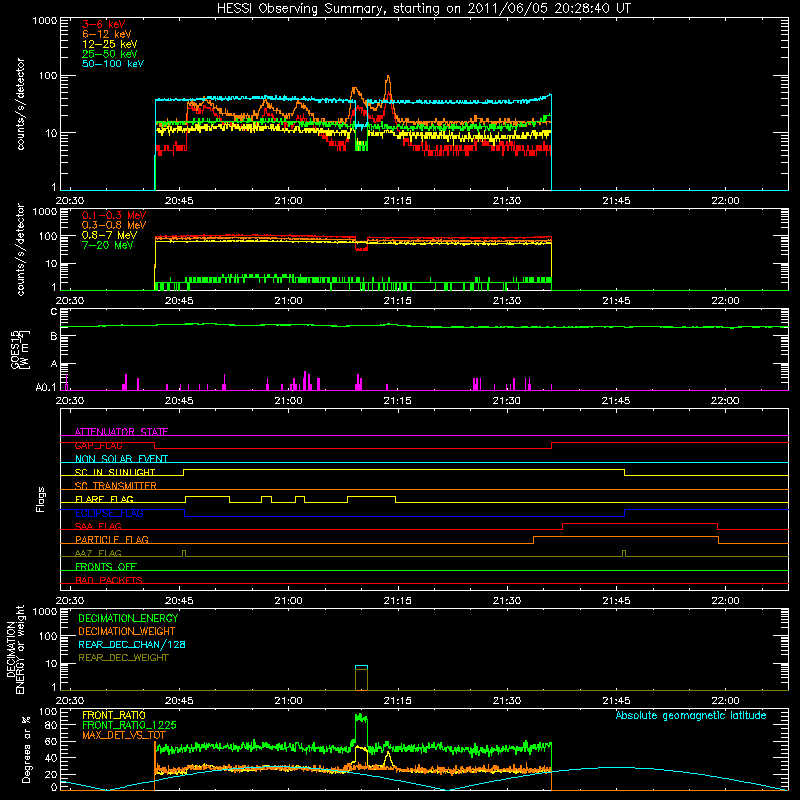The image size is (800, 800).
Task: Click DECIMATION ENERGY or weight axis title
Action: click(x=15, y=649)
